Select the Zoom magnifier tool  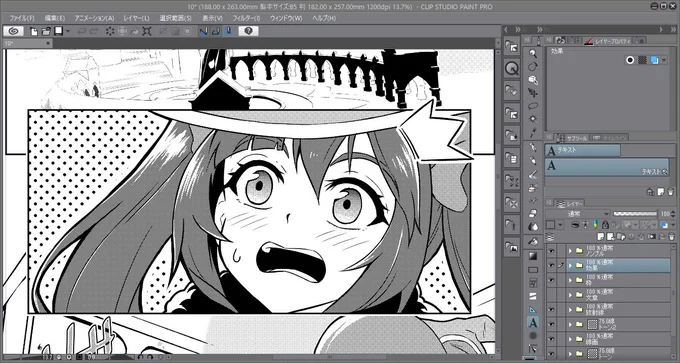533,53
